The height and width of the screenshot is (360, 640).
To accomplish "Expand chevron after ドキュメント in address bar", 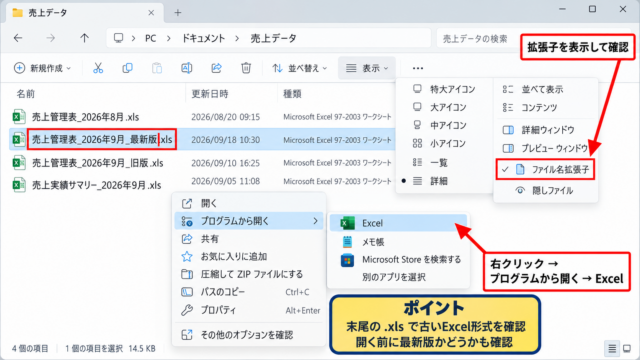I will tap(237, 38).
